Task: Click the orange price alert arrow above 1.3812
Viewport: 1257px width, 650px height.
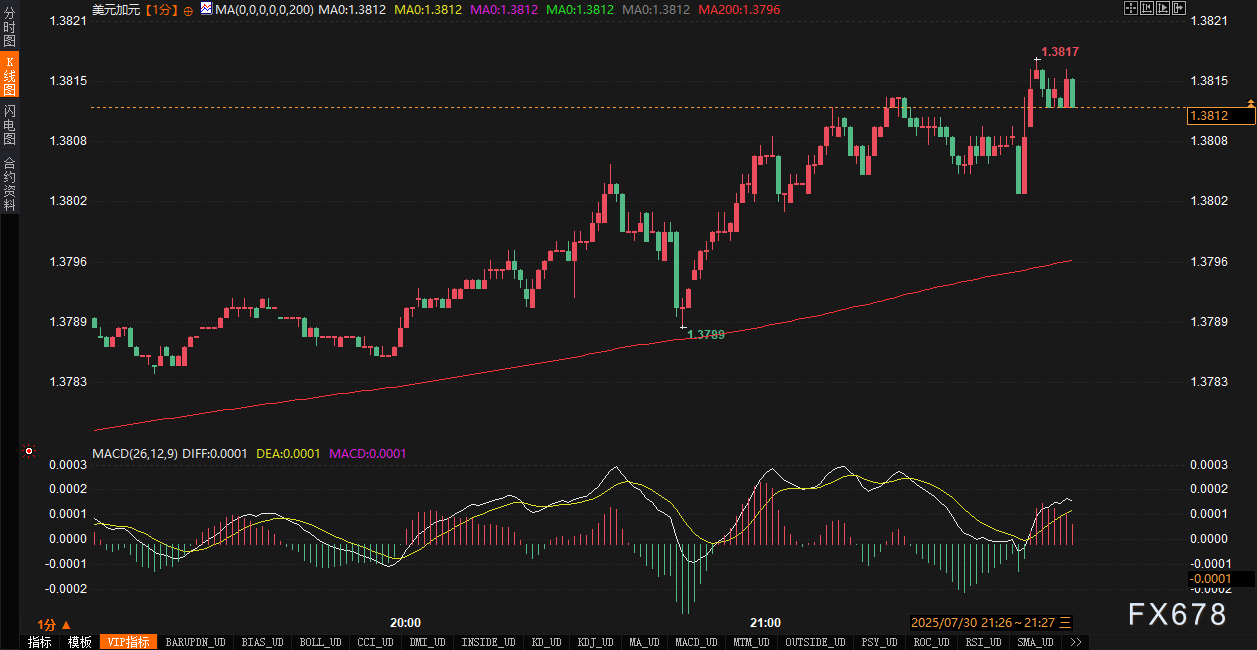Action: coord(1250,103)
